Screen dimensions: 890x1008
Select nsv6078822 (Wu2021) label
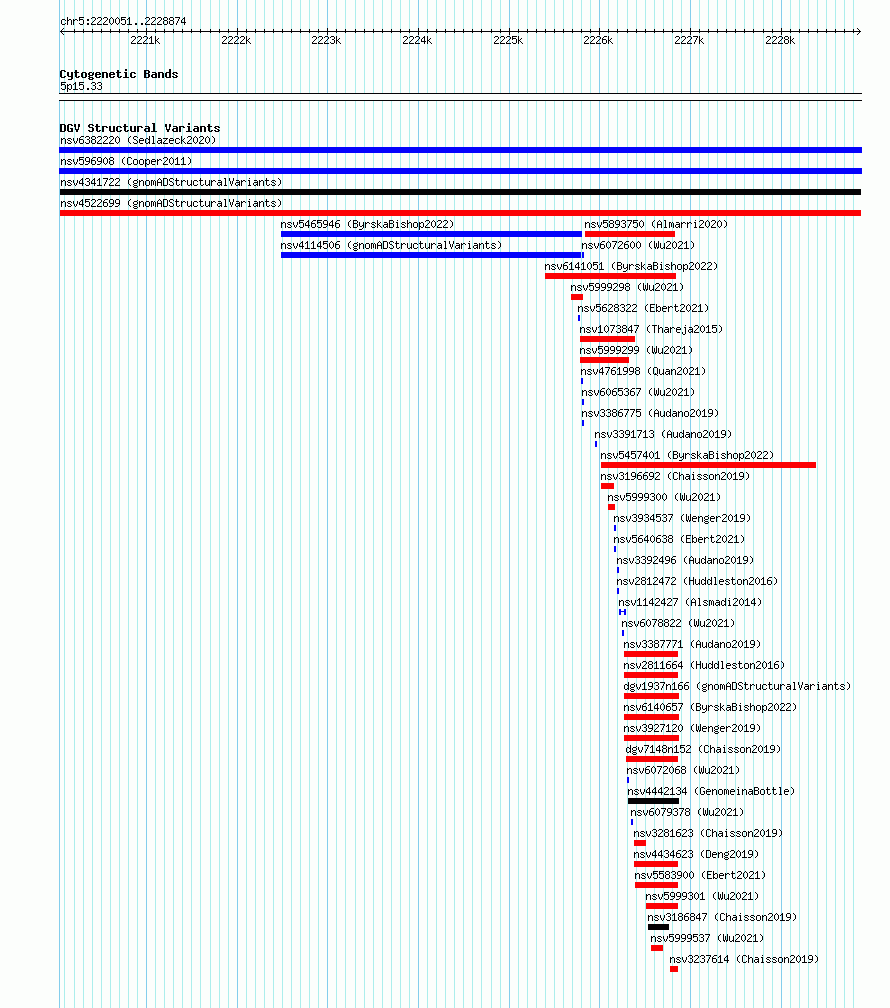[x=678, y=624]
